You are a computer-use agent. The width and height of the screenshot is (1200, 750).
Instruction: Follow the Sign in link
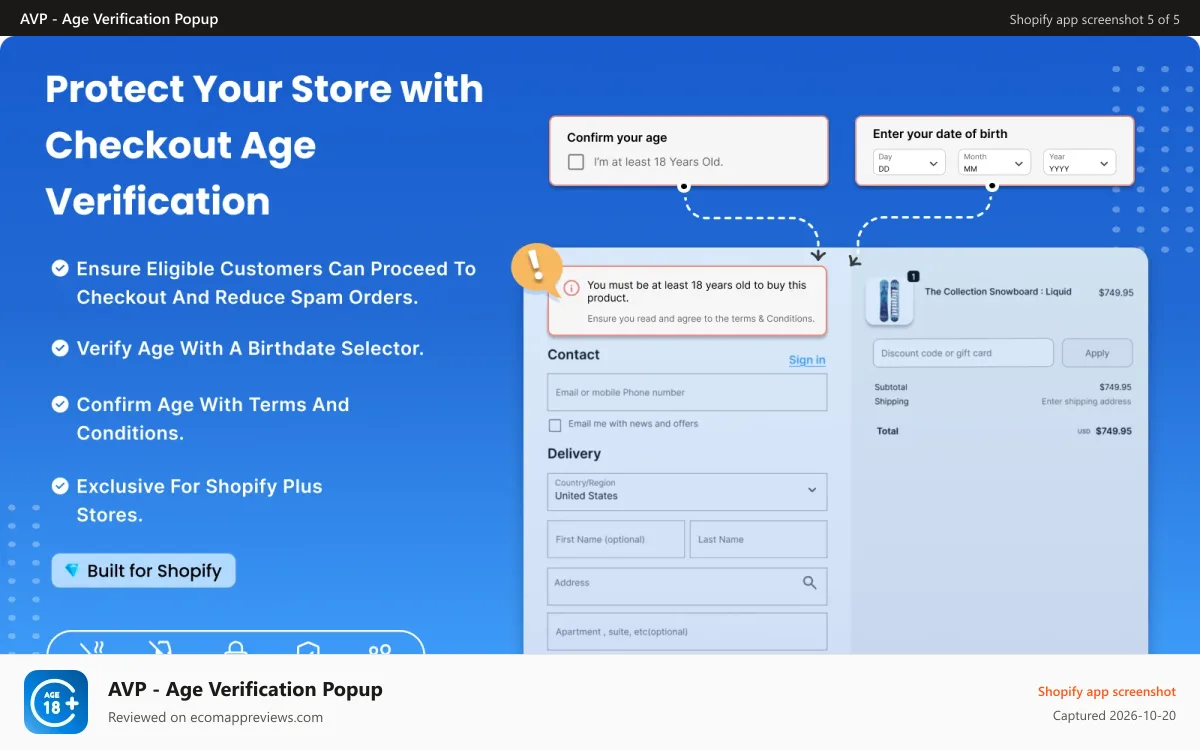click(807, 360)
